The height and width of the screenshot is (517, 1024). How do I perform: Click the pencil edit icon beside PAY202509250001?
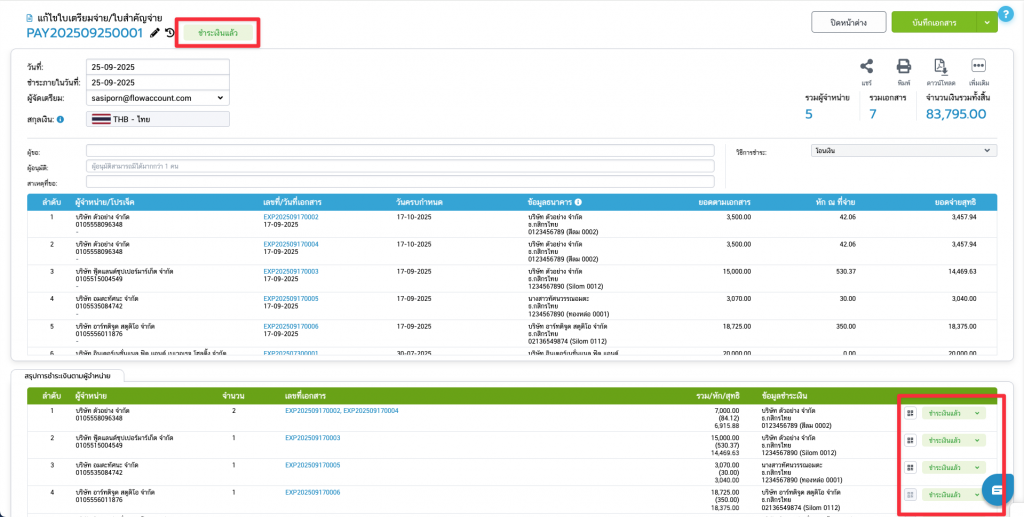[155, 33]
